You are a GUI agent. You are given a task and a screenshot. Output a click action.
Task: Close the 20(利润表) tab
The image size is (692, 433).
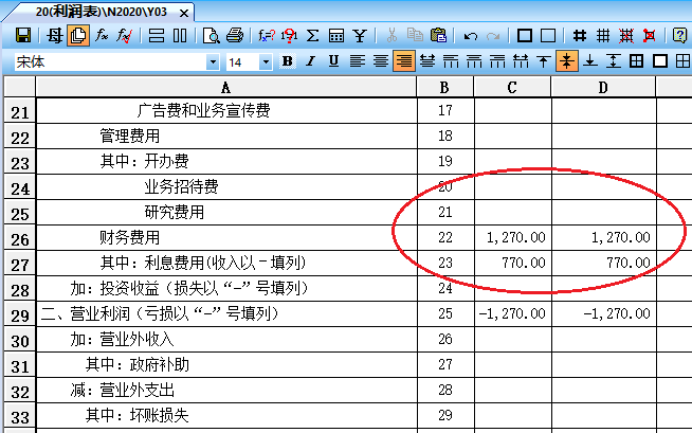pyautogui.click(x=184, y=13)
